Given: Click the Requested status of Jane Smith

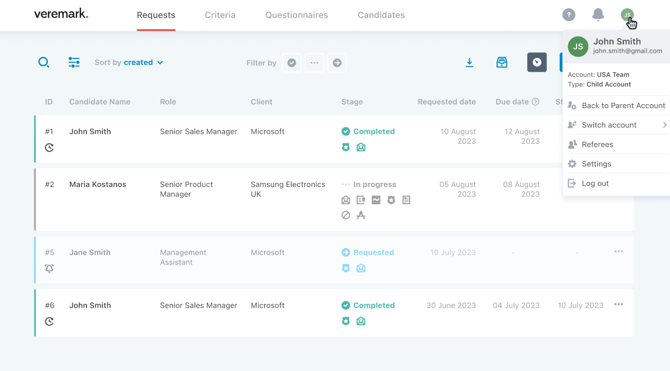Looking at the screenshot, I should coord(367,252).
